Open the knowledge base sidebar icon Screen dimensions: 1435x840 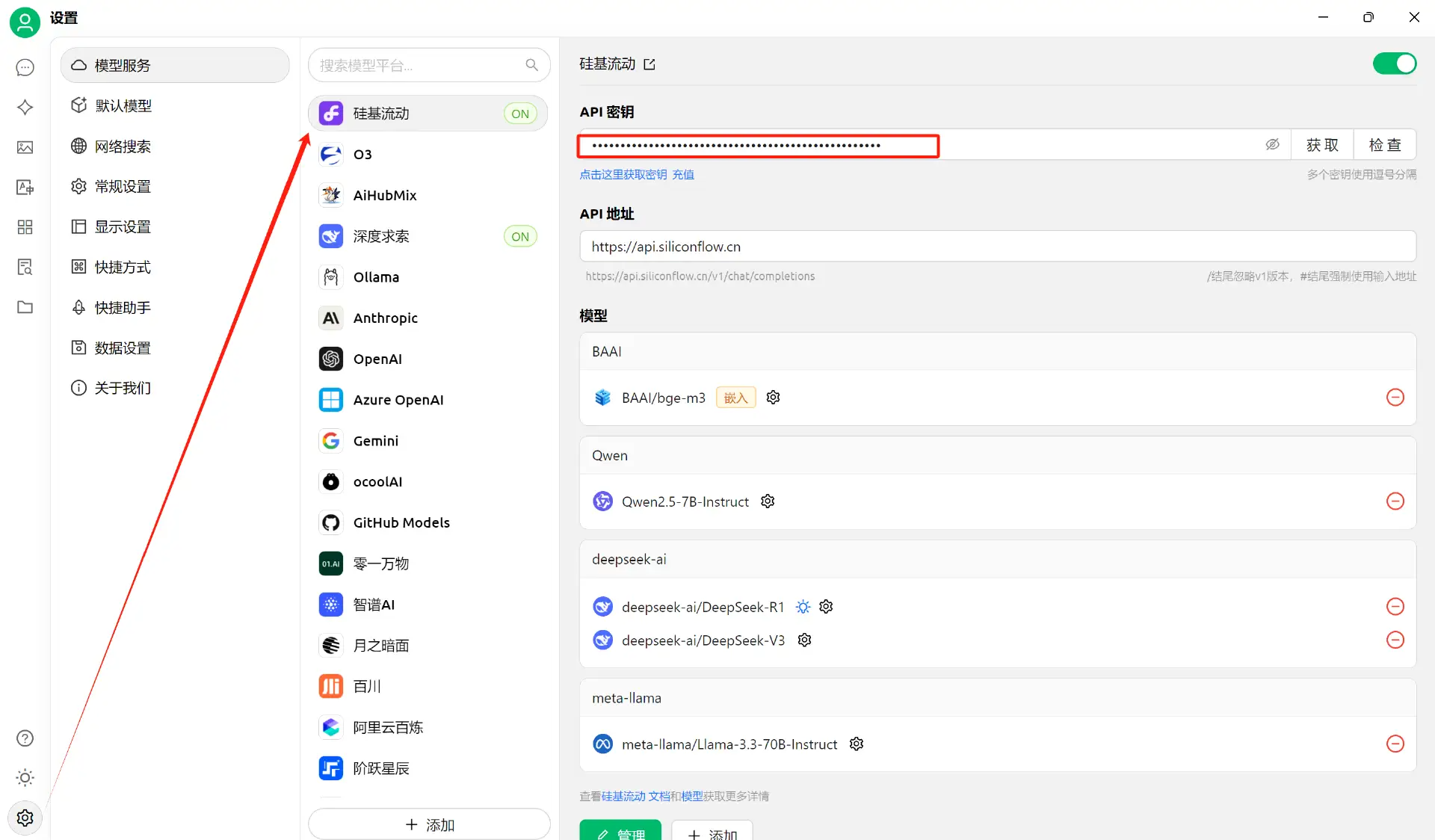click(x=25, y=267)
